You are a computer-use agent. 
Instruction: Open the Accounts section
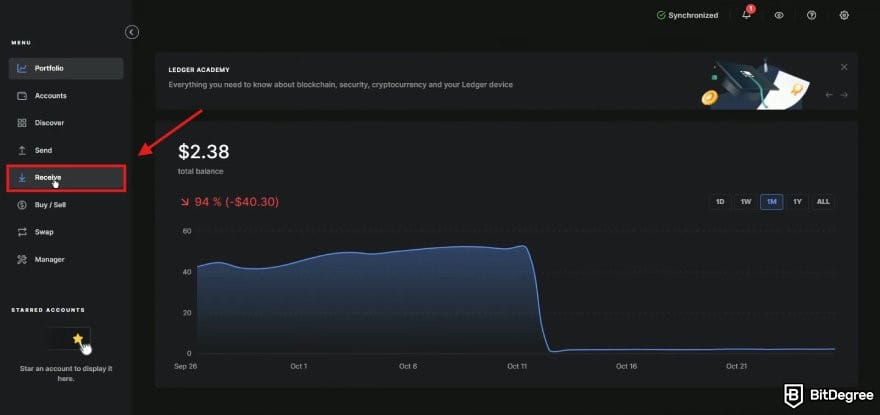click(x=66, y=96)
